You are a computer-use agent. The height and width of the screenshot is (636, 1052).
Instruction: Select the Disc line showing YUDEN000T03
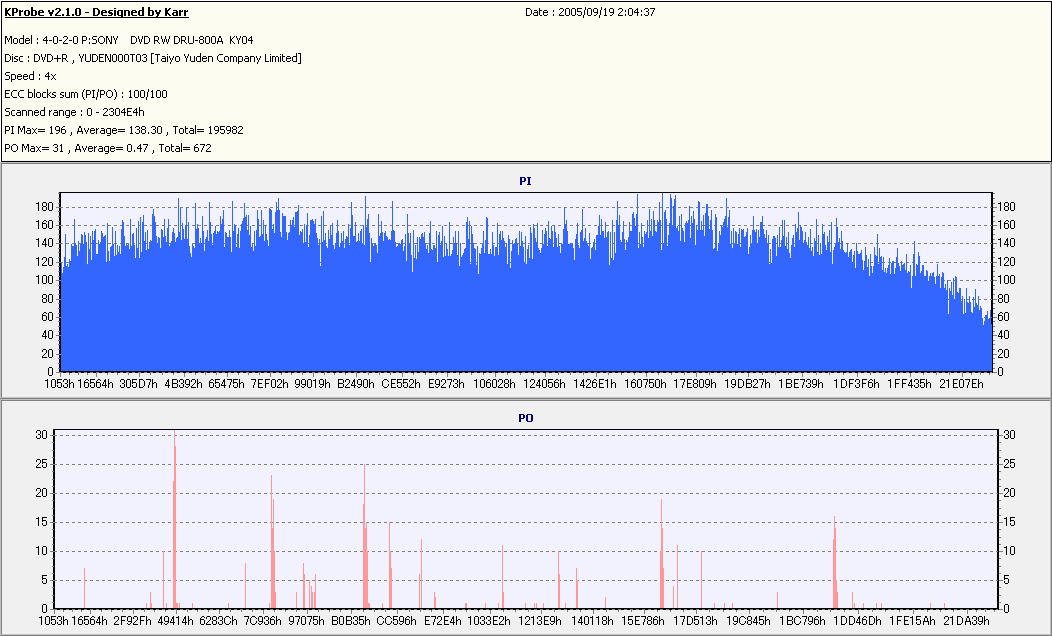click(x=153, y=58)
